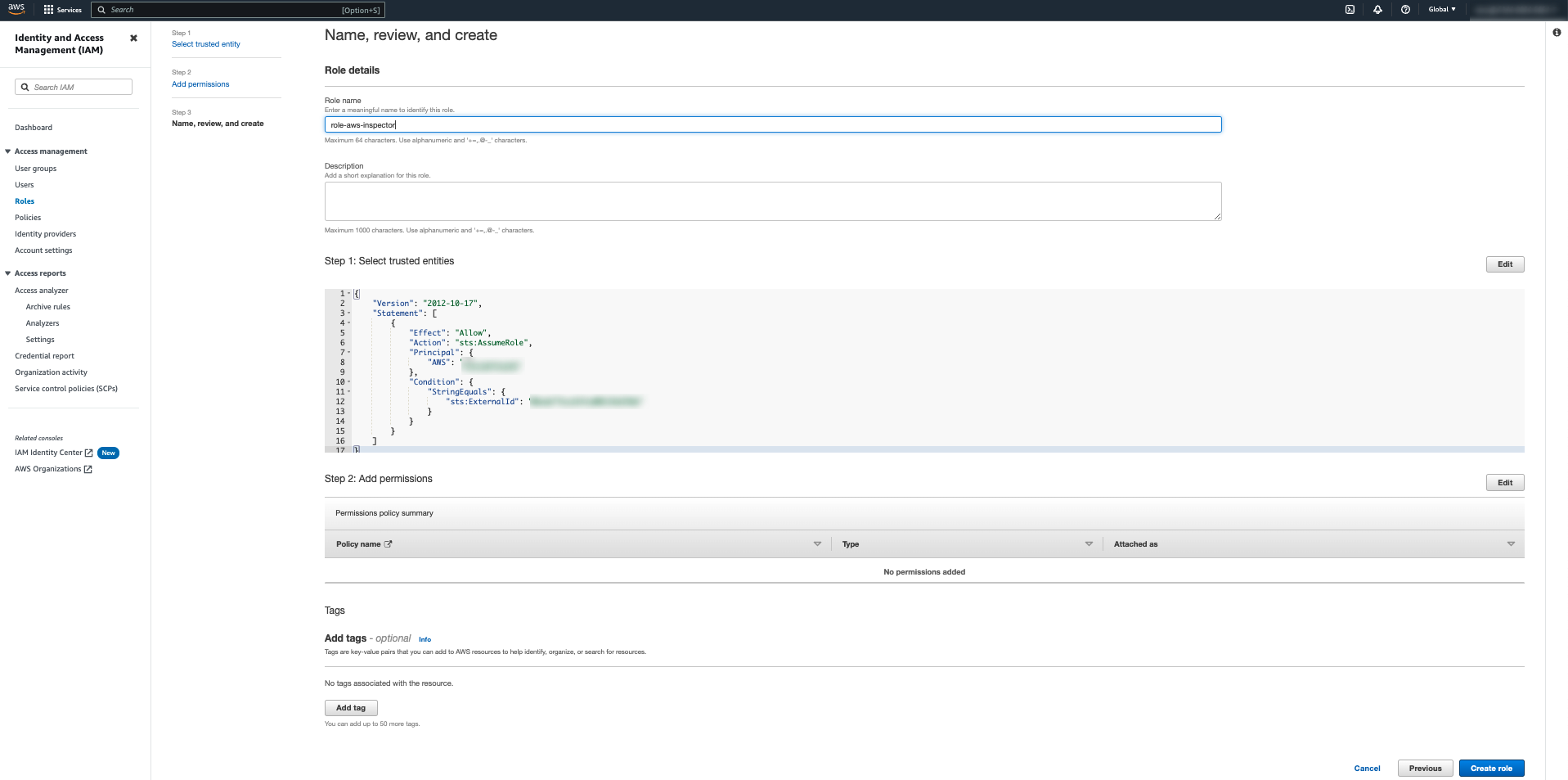Screen dimensions: 1568x780
Task: Open Account settings in the sidebar
Action: point(43,250)
